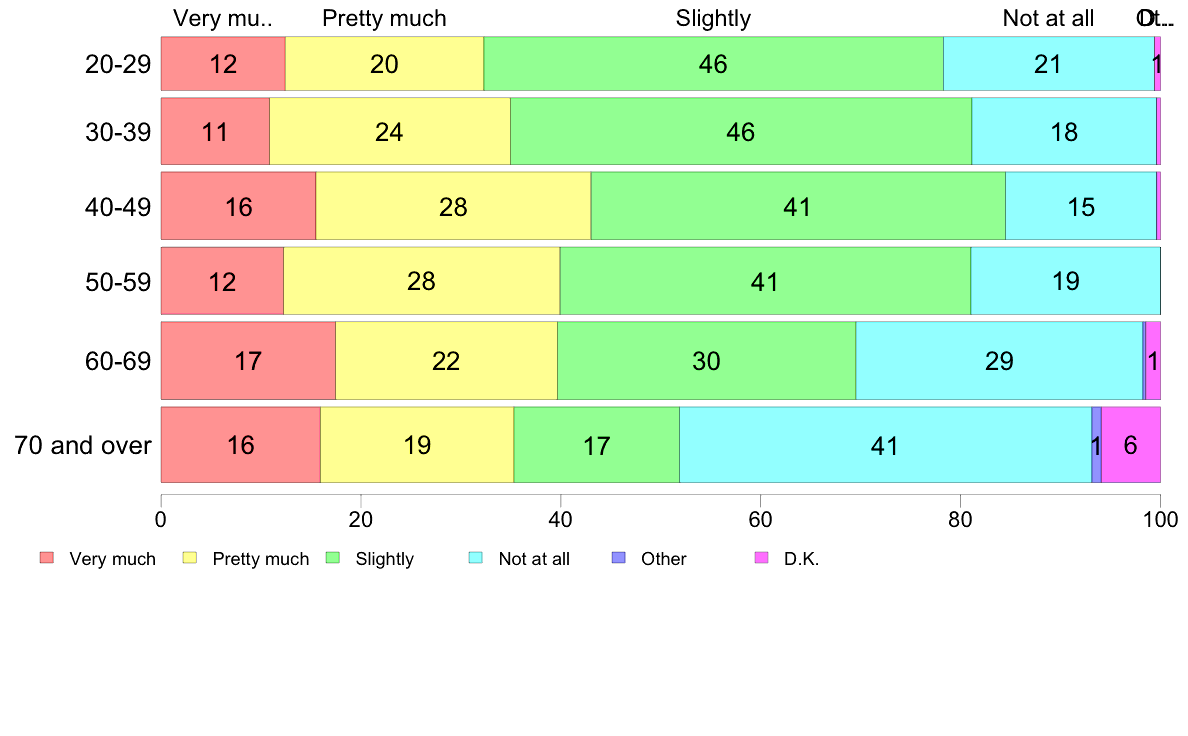Select the red 17 segment in the 60-69 bar
The width and height of the screenshot is (1188, 736).
[248, 360]
